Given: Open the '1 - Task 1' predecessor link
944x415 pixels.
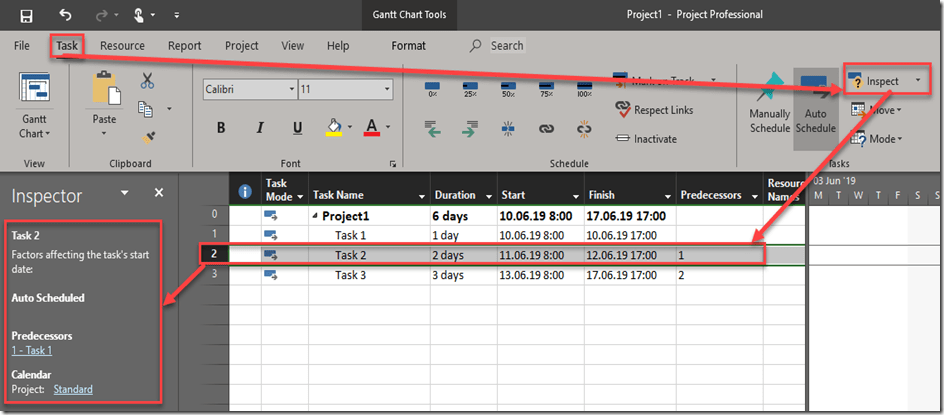Looking at the screenshot, I should tap(32, 351).
